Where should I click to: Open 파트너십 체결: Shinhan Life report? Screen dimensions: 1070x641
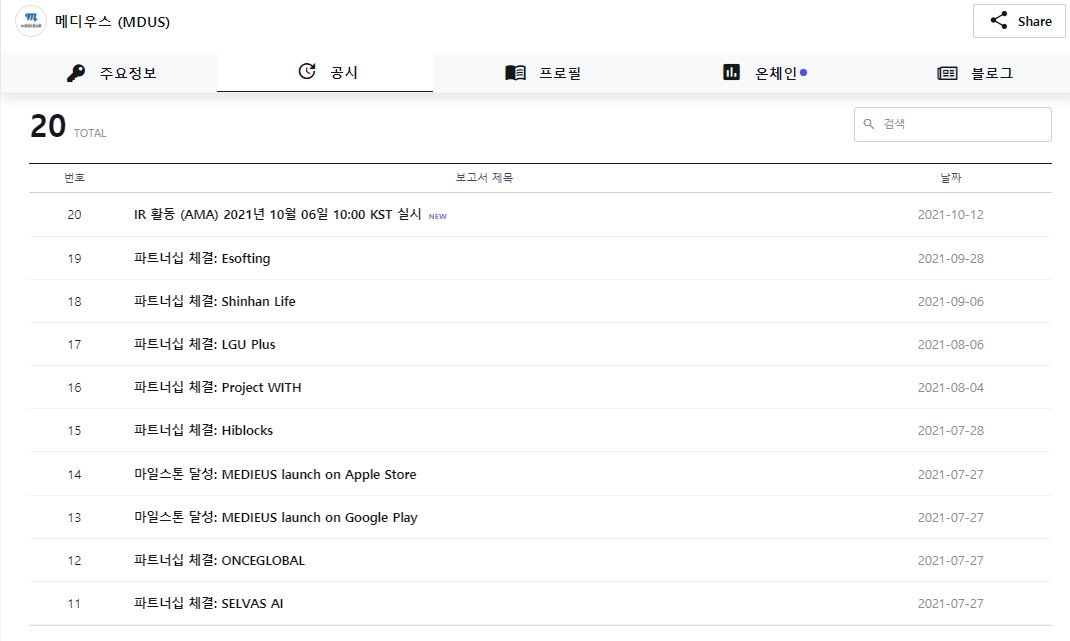[214, 301]
